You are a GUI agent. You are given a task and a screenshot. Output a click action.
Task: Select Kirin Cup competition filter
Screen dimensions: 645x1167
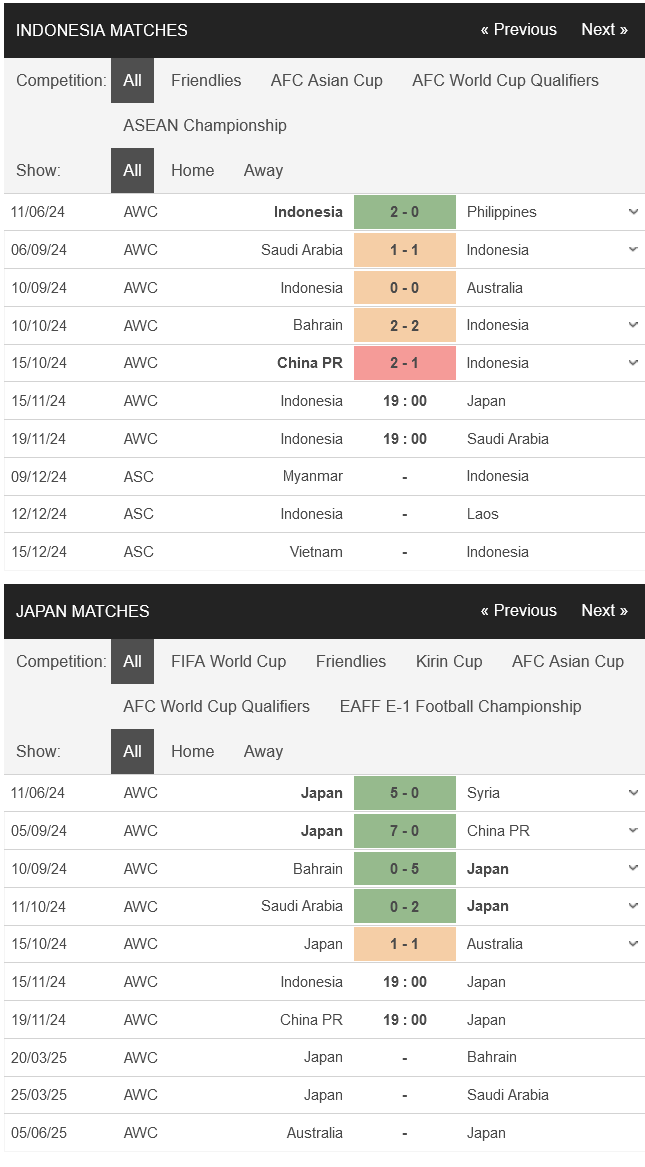(449, 662)
